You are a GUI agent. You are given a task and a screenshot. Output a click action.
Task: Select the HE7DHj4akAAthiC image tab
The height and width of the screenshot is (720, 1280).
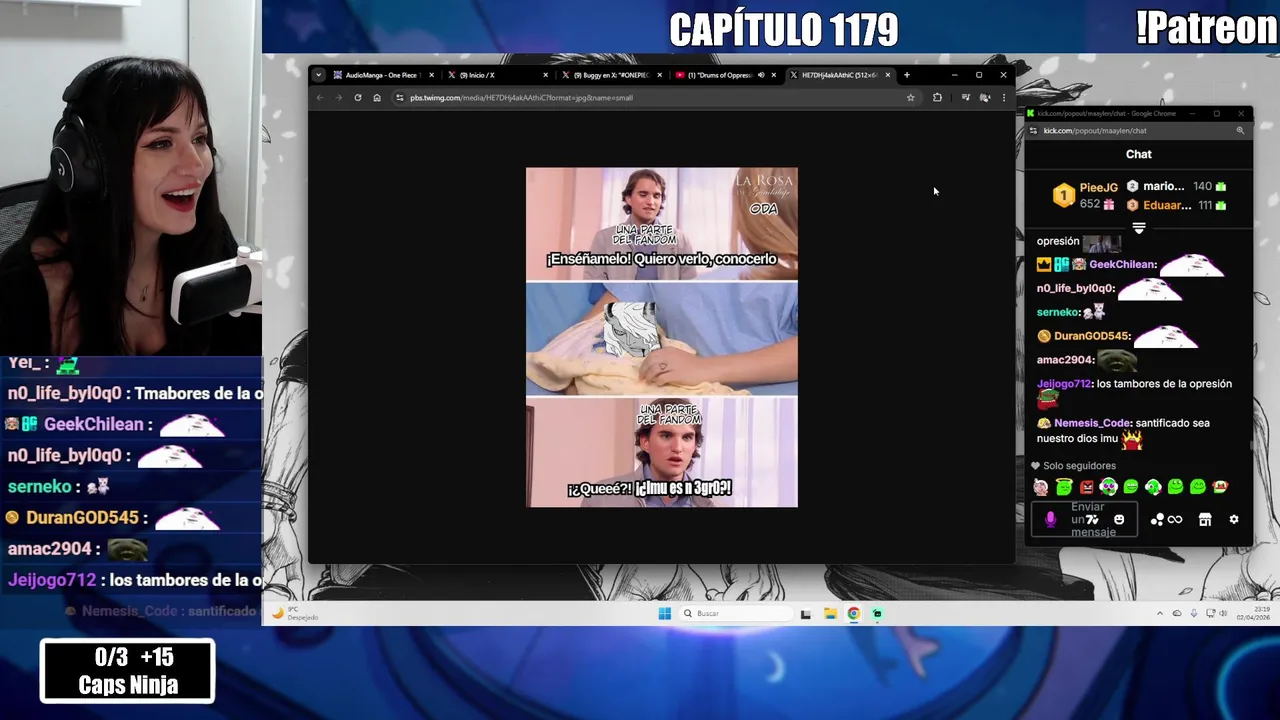click(x=839, y=75)
